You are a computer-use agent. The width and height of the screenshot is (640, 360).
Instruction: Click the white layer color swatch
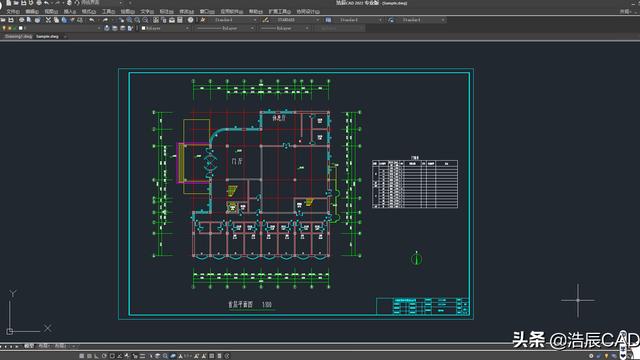(x=20, y=28)
